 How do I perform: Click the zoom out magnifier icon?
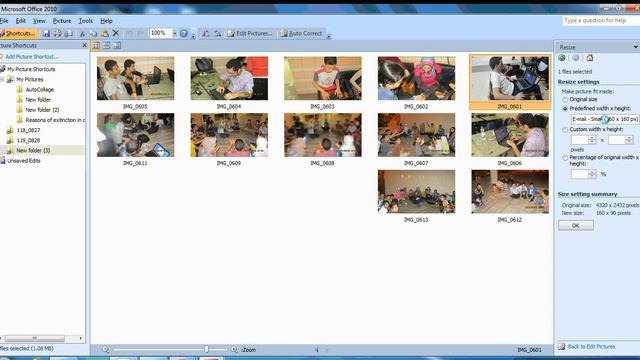(105, 349)
